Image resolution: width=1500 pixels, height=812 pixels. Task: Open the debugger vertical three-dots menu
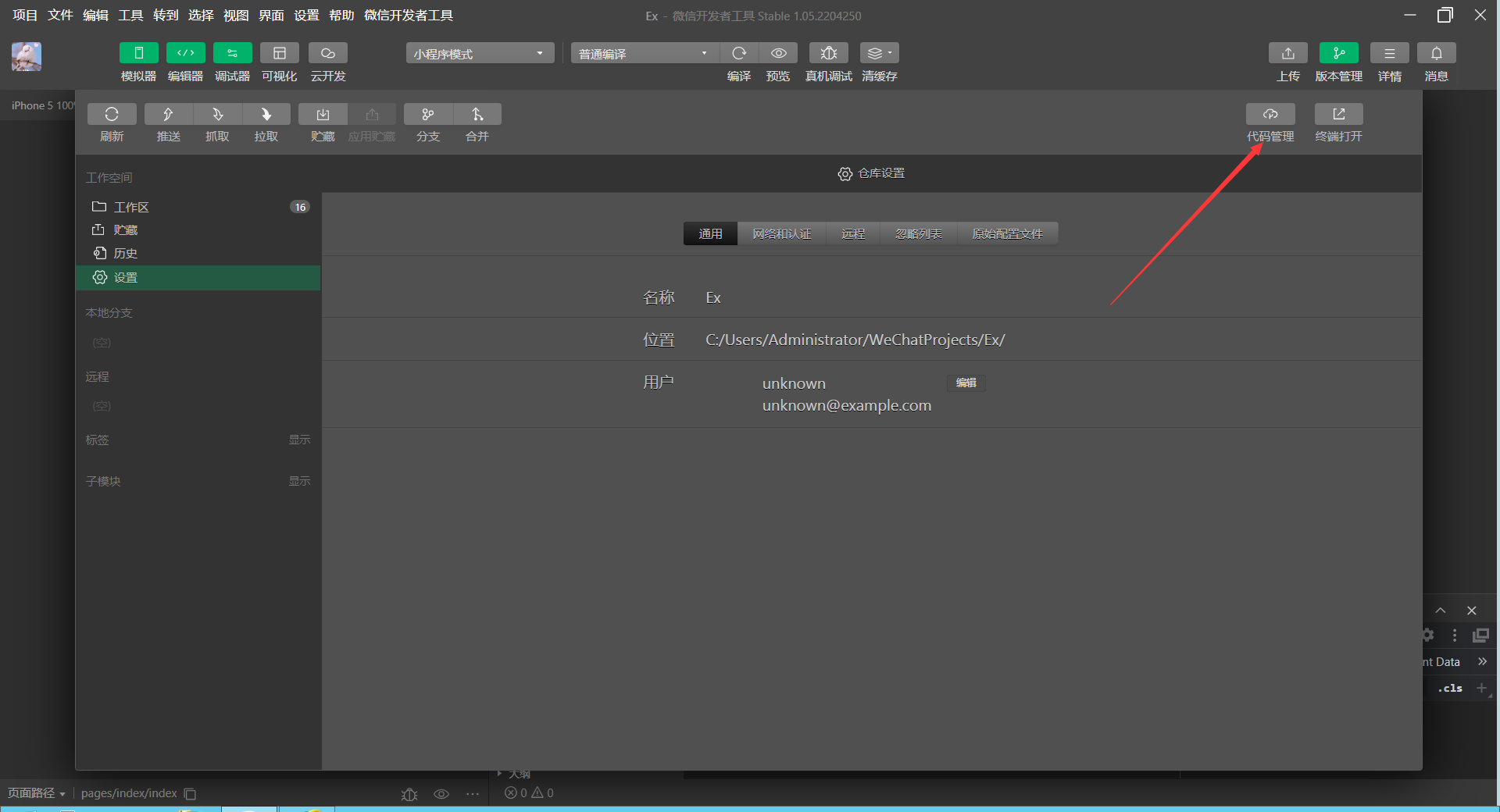click(1455, 636)
